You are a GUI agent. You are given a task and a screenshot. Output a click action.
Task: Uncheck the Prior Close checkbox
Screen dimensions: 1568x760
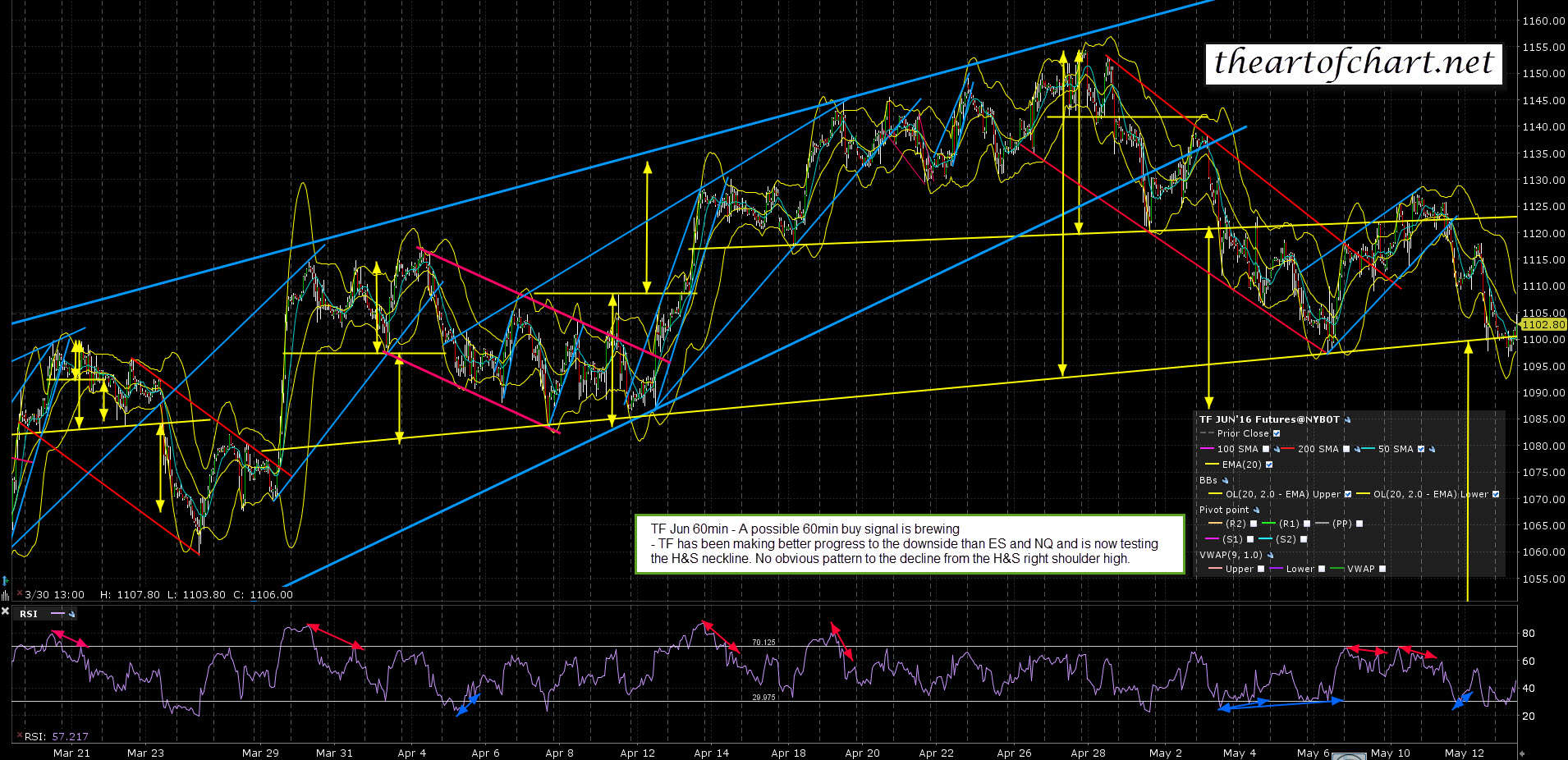1277,434
